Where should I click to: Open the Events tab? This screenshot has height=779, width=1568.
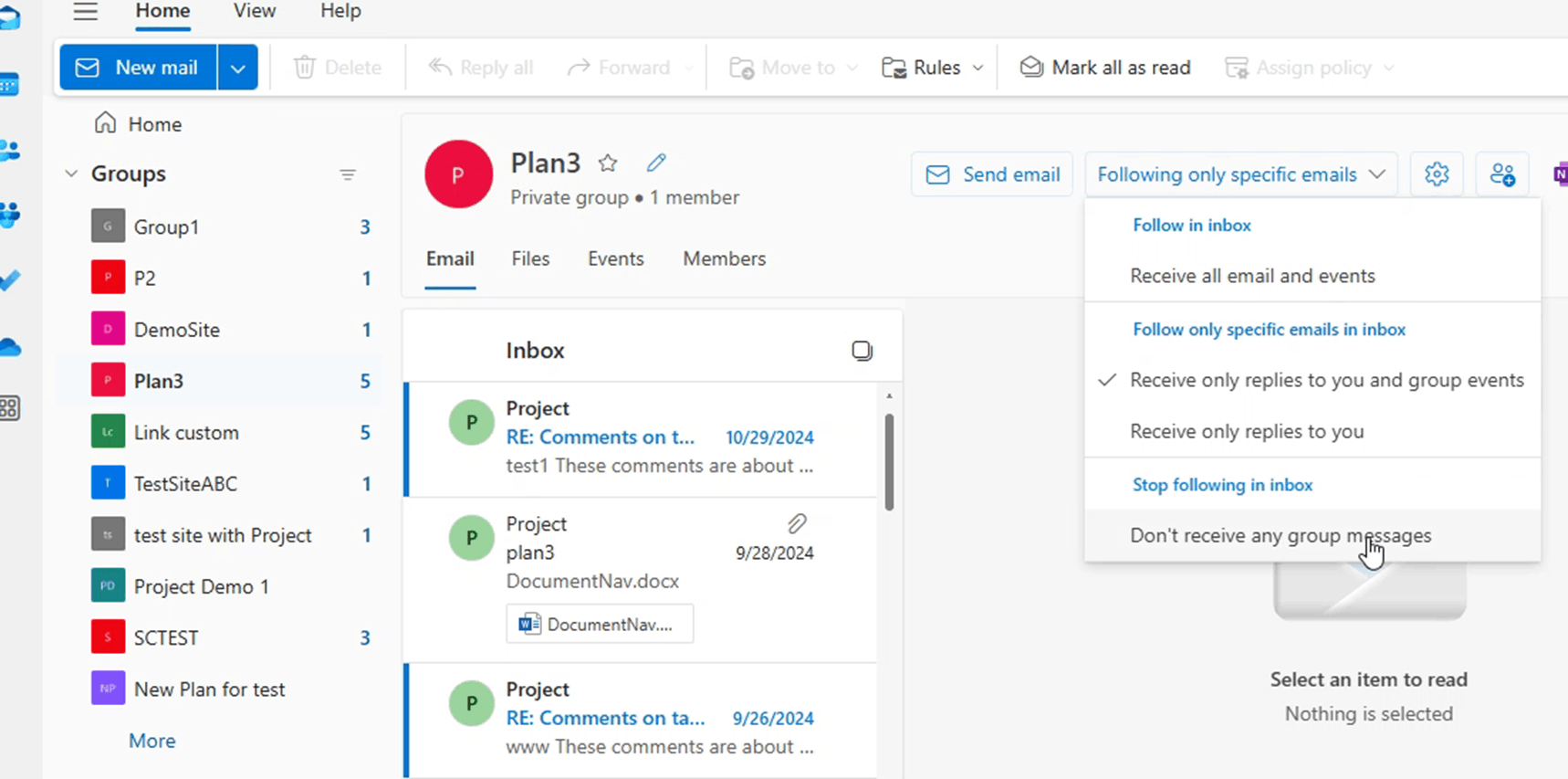tap(616, 258)
